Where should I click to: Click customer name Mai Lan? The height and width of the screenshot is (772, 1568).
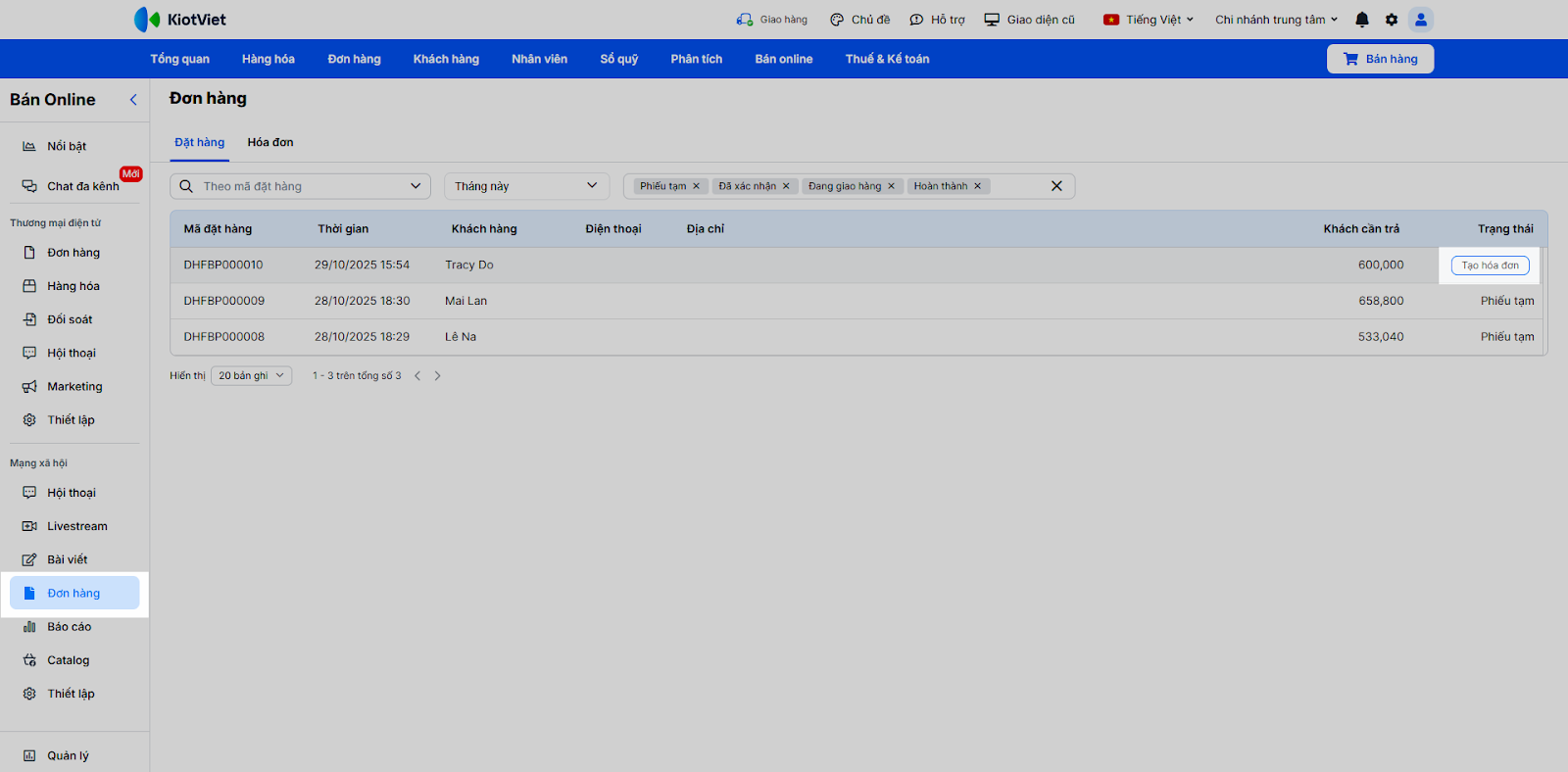[465, 301]
